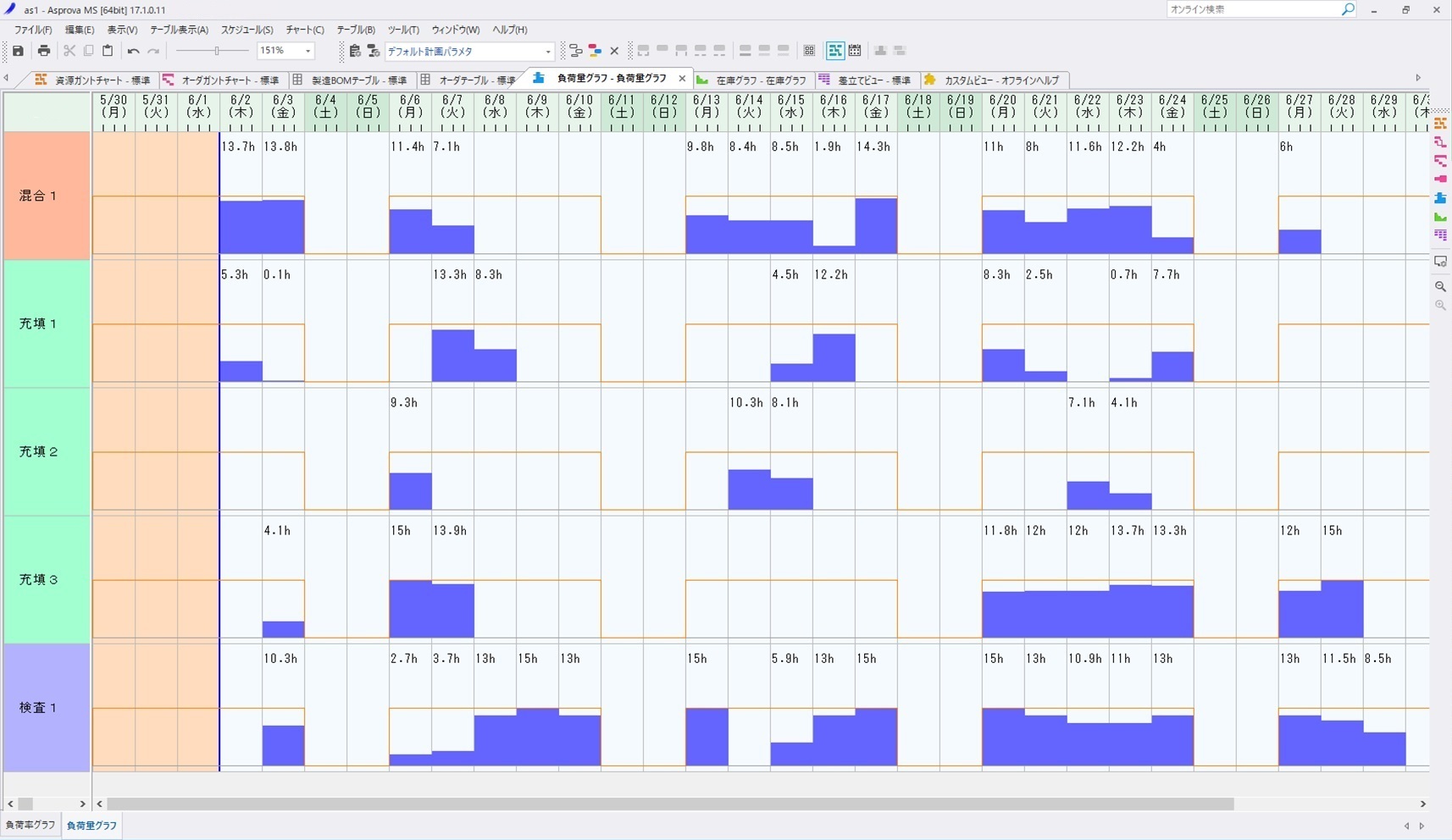Toggle the calendar view button in toolbar
Screen dimensions: 1452x840
tap(855, 51)
